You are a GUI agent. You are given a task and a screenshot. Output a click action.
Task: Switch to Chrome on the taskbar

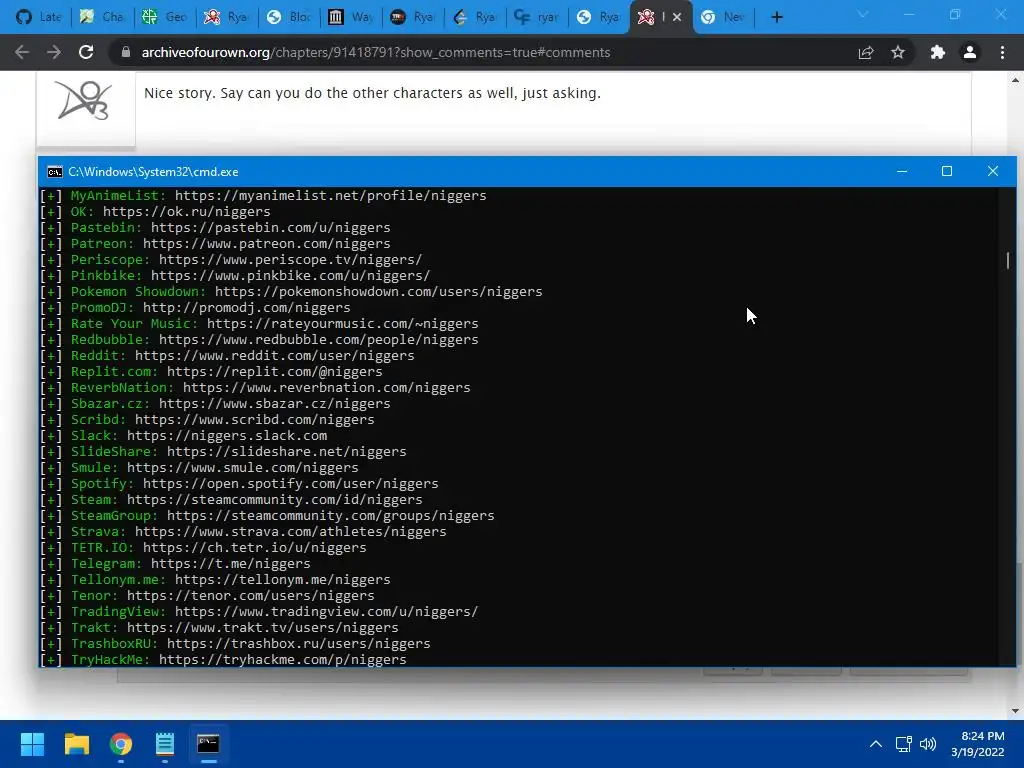pos(121,744)
